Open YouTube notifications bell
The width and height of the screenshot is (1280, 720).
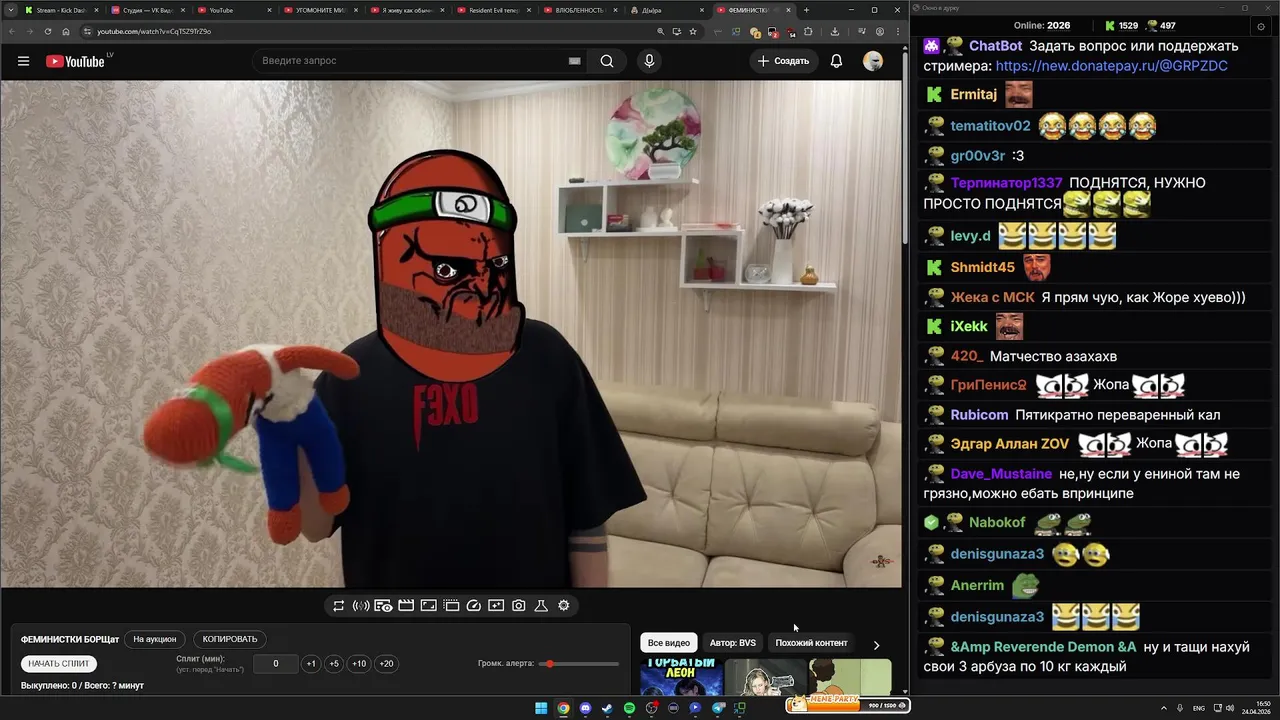click(x=836, y=61)
